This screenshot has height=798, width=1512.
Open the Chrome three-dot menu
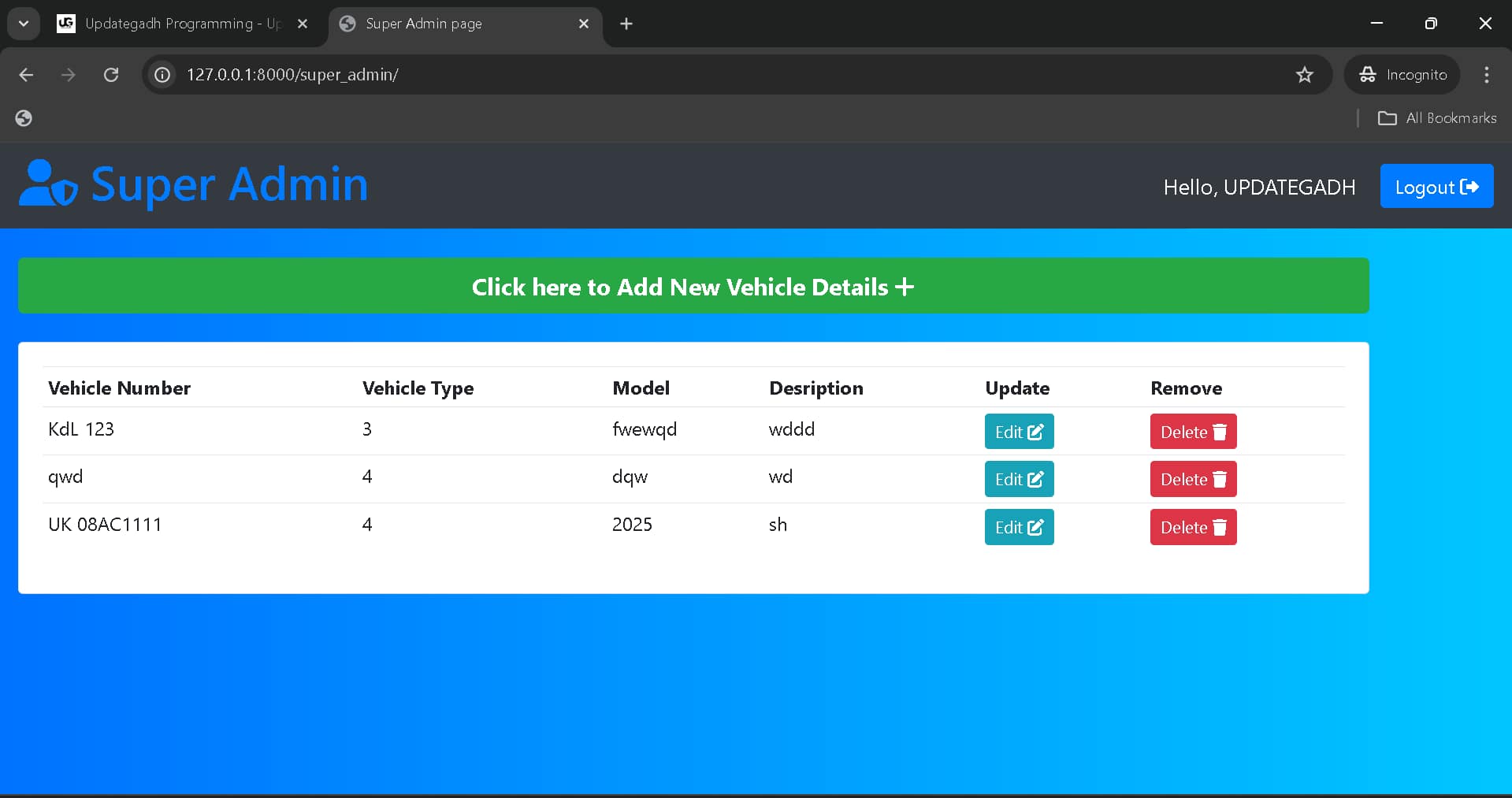tap(1486, 75)
